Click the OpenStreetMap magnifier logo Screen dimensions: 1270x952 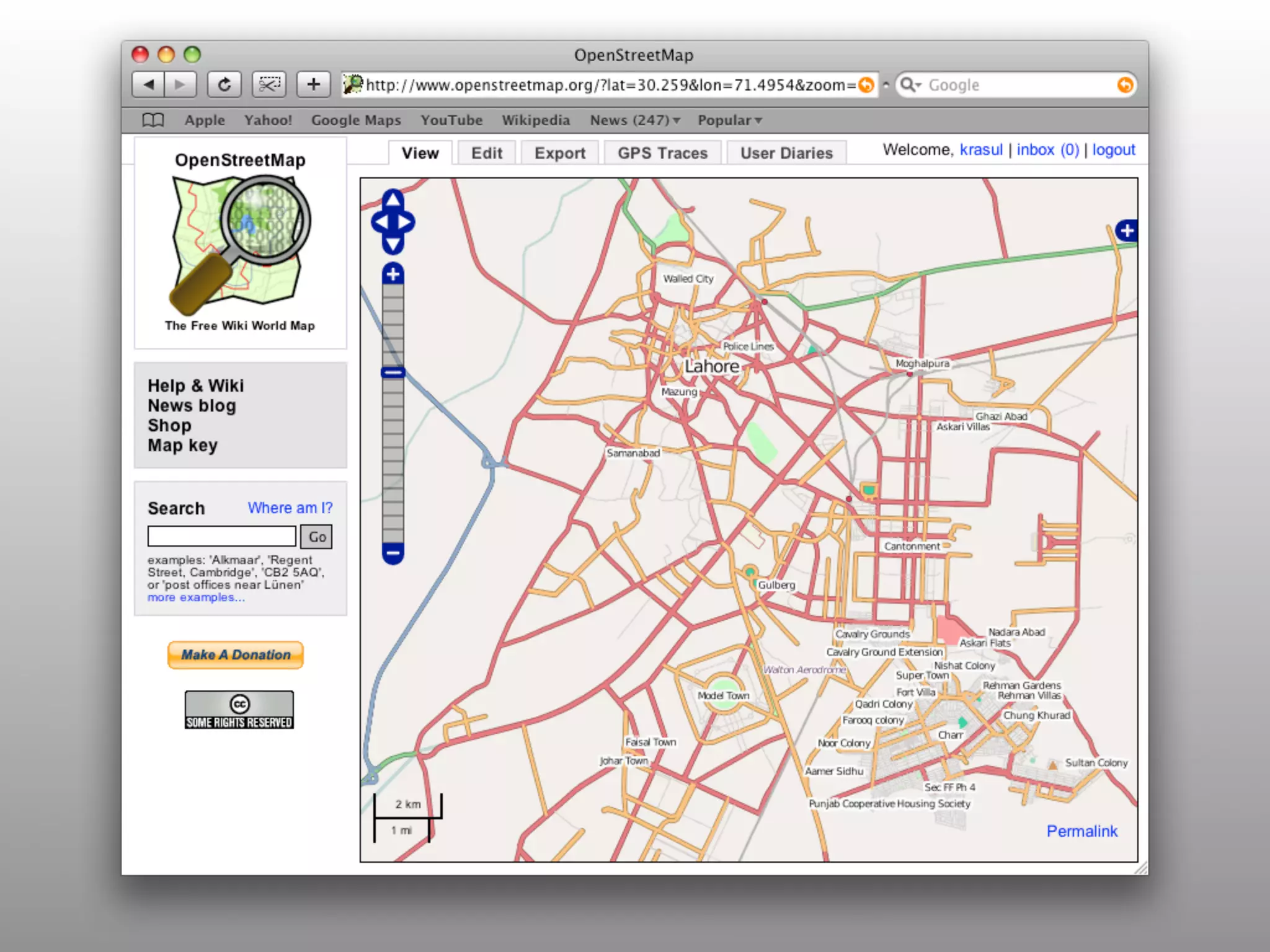241,245
